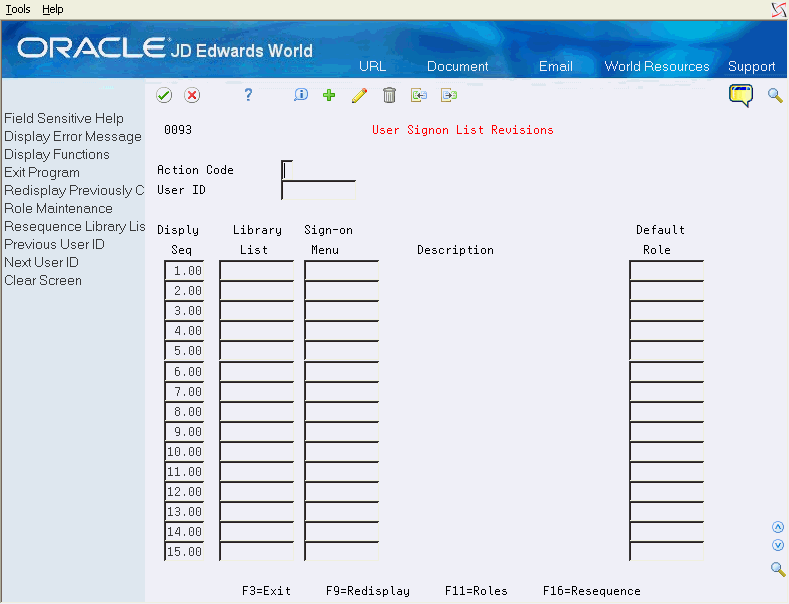This screenshot has height=604, width=789.
Task: Select Display Functions option
Action: pyautogui.click(x=57, y=155)
